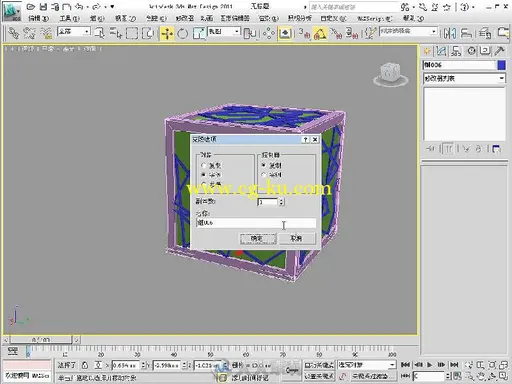Screen dimensions: 512x384
Task: Activate the Select and Move tool
Action: click(167, 33)
